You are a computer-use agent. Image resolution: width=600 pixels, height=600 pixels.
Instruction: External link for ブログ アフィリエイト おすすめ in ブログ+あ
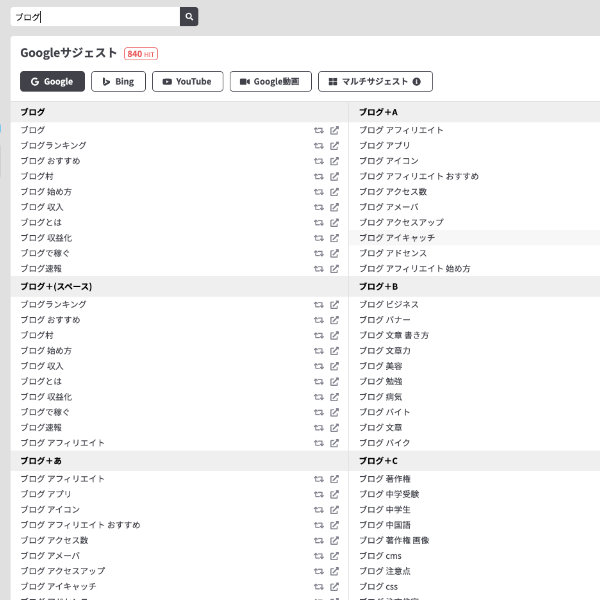coord(334,525)
